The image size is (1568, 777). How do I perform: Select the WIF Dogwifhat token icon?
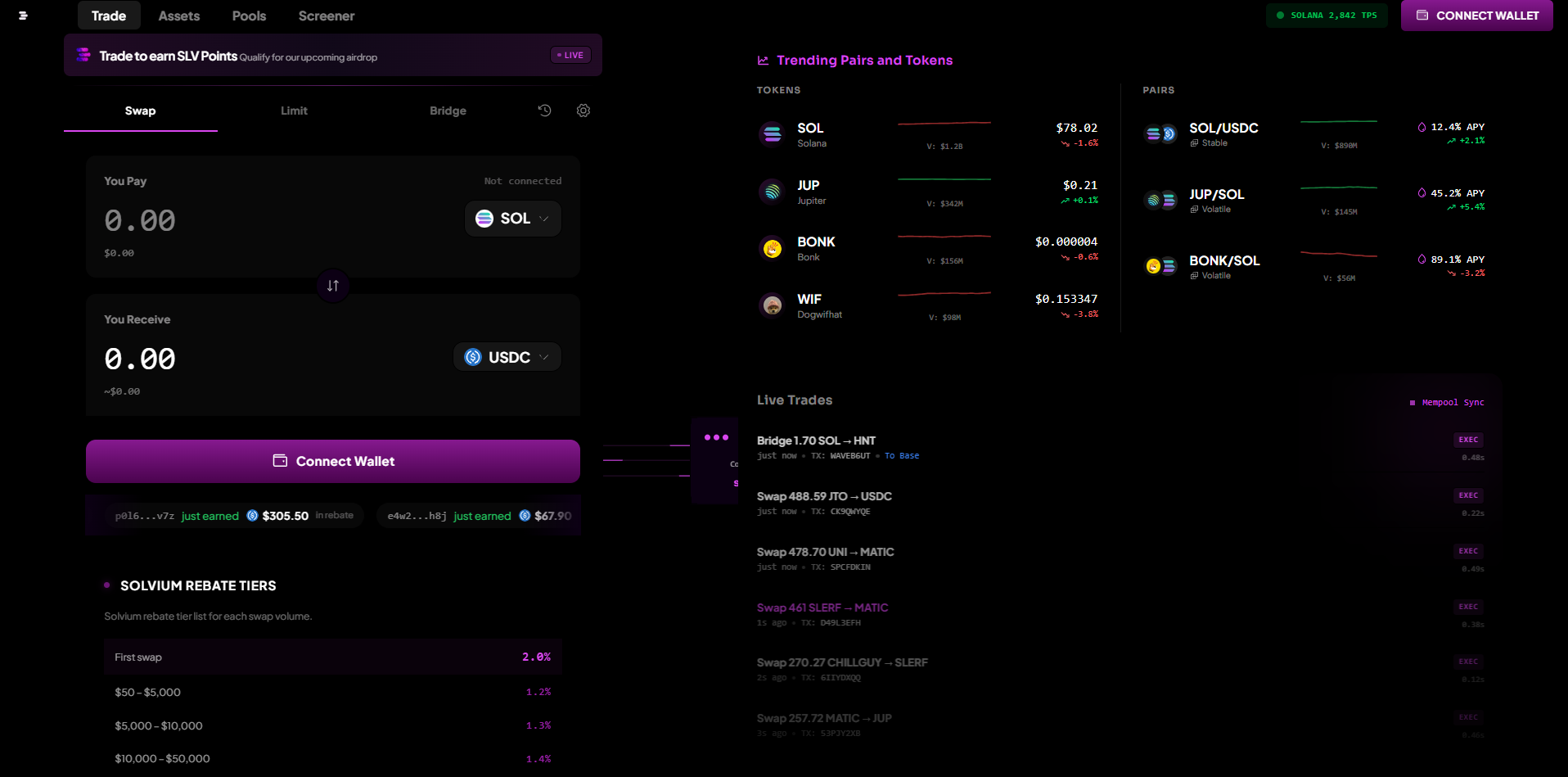click(772, 305)
